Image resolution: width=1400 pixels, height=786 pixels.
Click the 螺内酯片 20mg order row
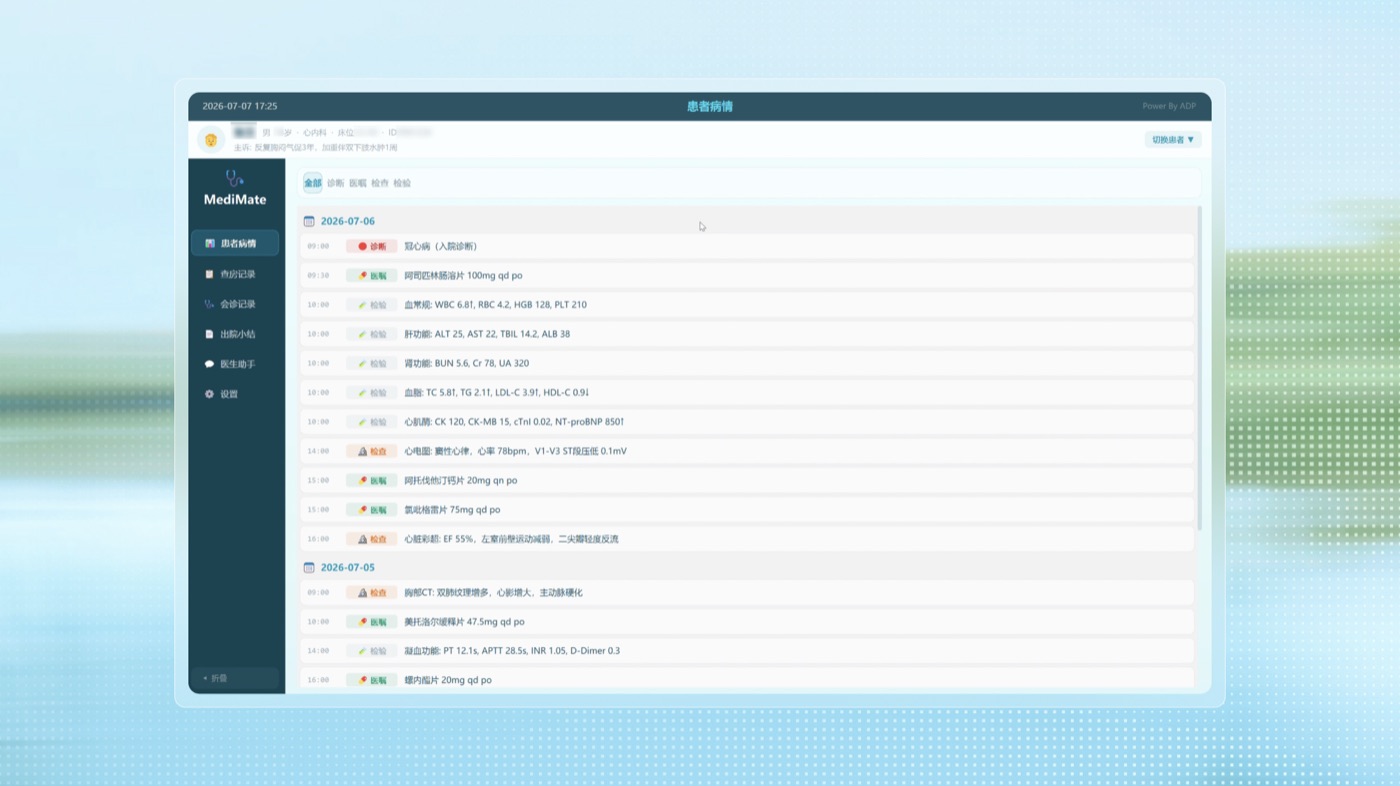tap(747, 680)
